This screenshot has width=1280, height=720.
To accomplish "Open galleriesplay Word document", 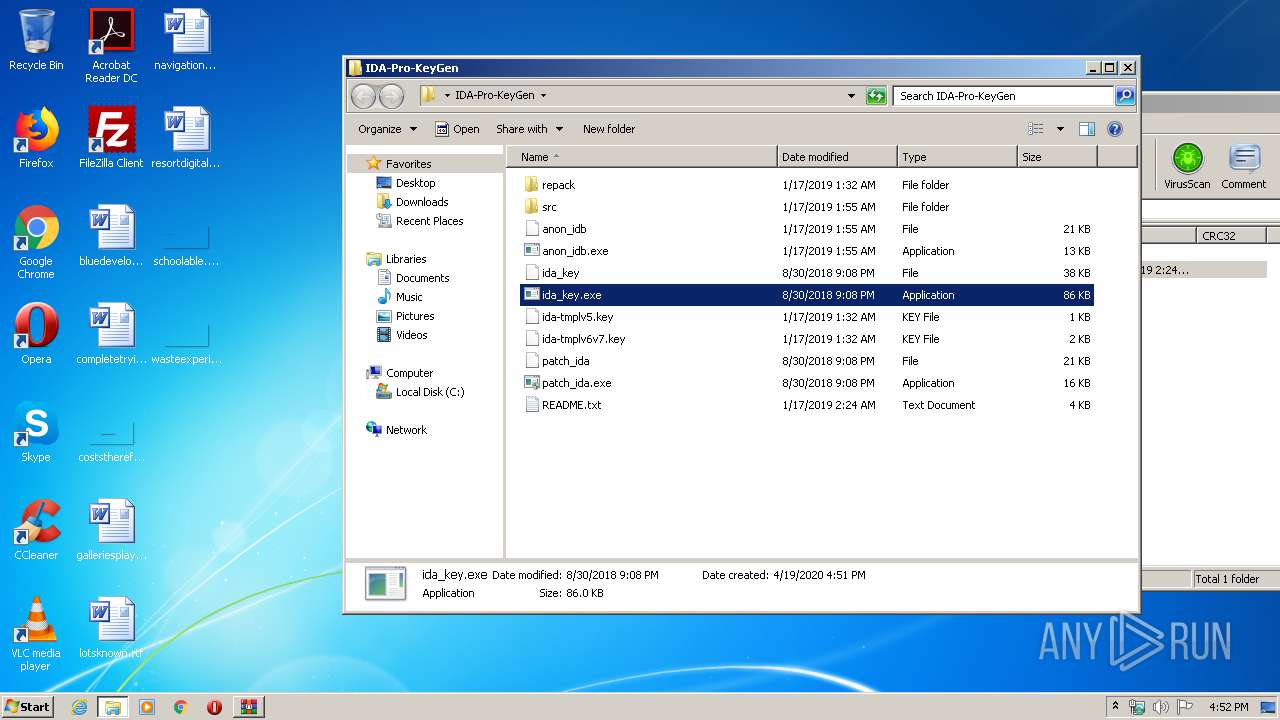I will pyautogui.click(x=111, y=530).
